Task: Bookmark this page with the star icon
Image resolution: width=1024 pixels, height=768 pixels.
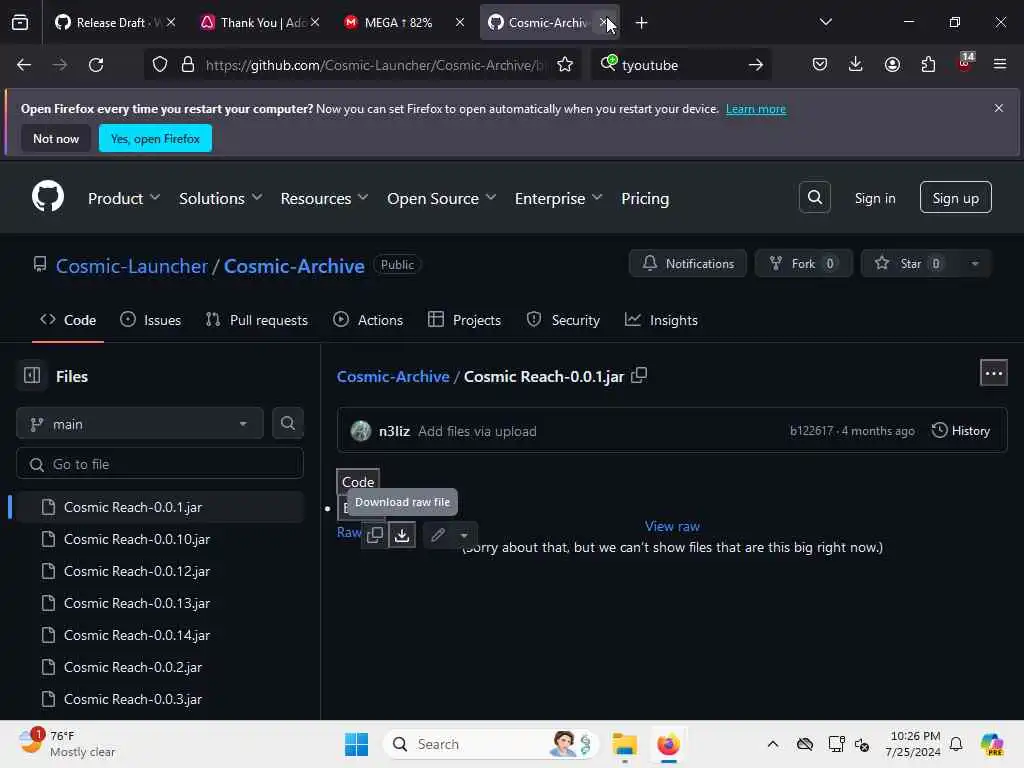Action: click(x=565, y=65)
